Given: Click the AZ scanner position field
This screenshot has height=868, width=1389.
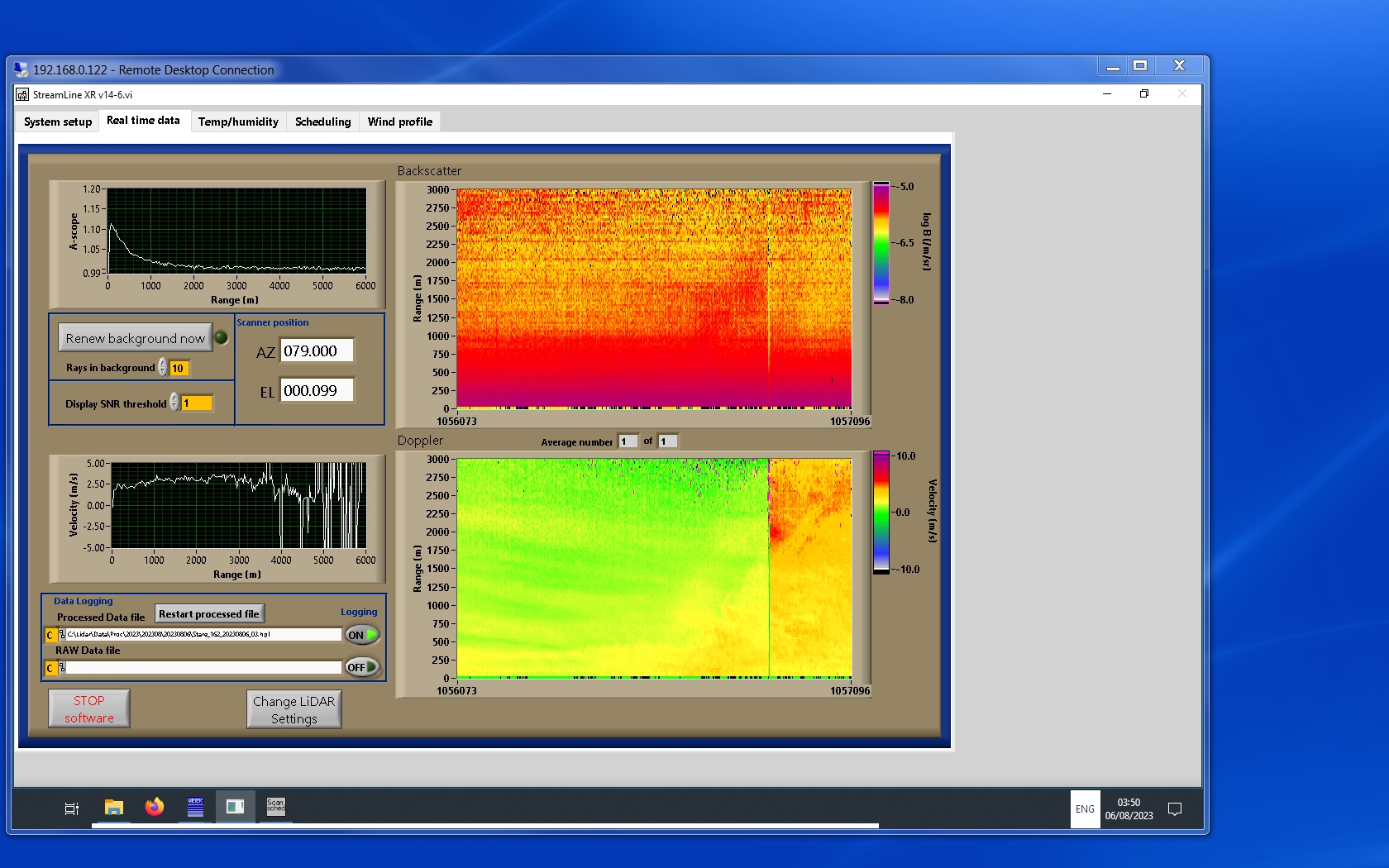Looking at the screenshot, I should [x=317, y=351].
